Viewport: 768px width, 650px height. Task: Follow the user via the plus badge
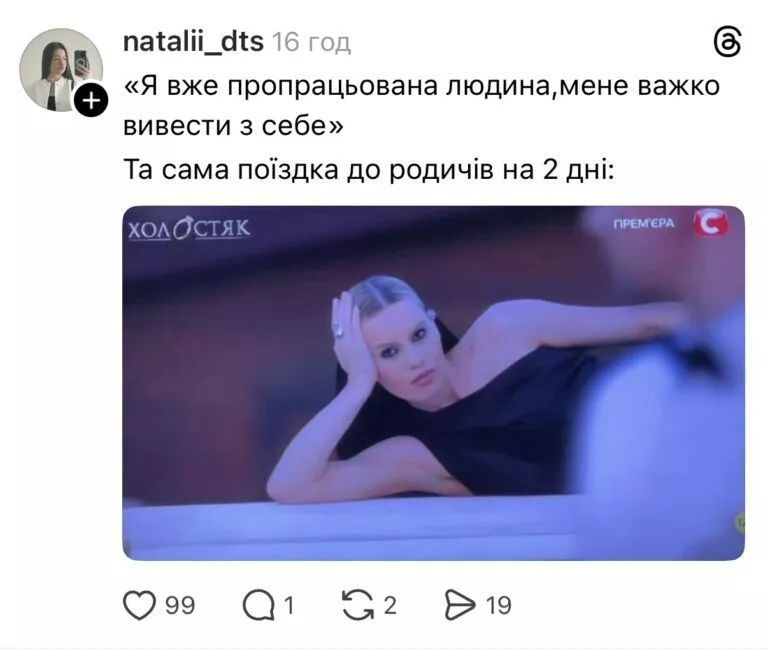[x=91, y=100]
